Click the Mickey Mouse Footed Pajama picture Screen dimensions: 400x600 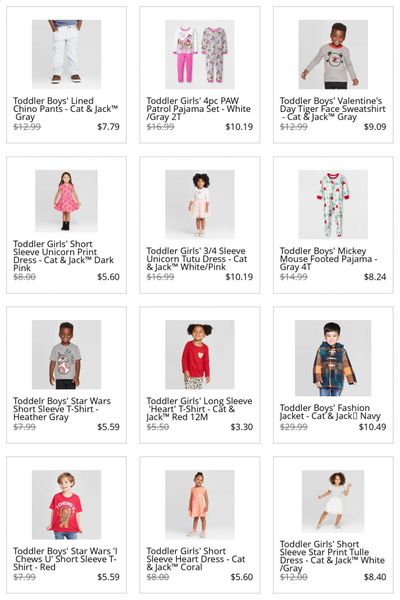pos(333,204)
